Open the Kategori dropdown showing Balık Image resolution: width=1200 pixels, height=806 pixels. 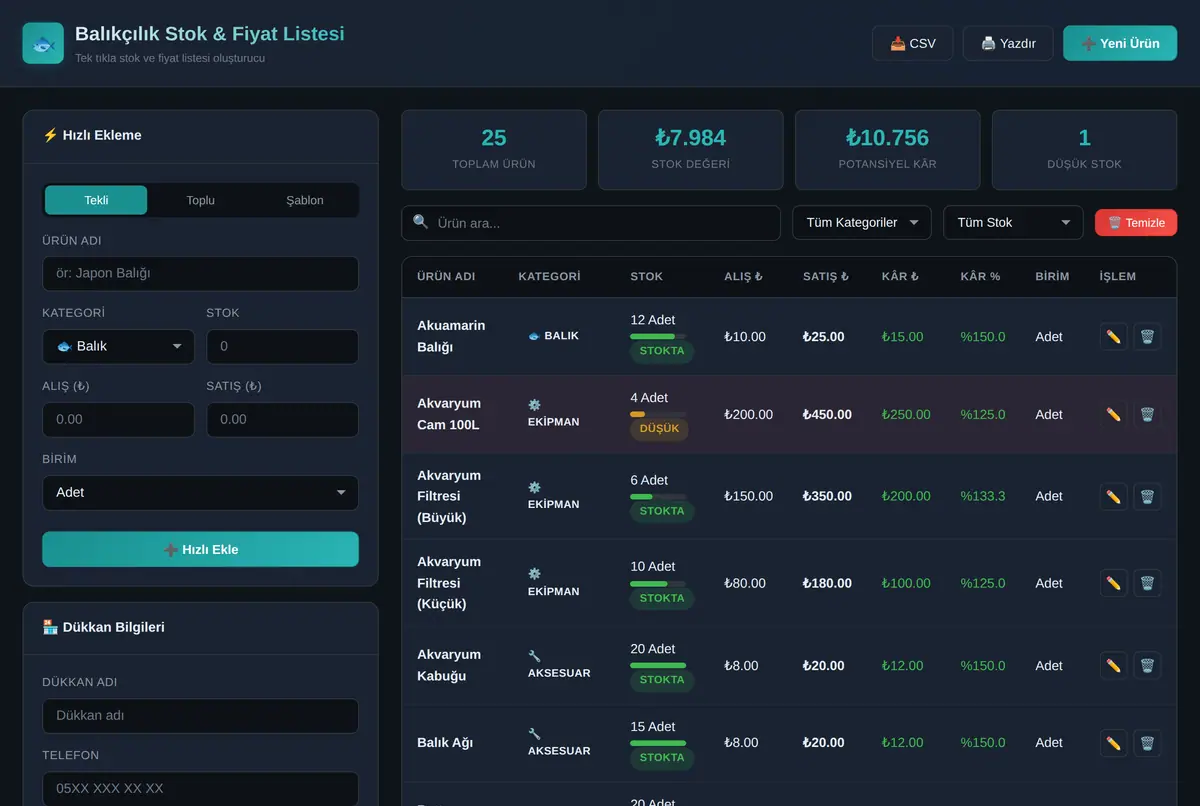pos(118,346)
